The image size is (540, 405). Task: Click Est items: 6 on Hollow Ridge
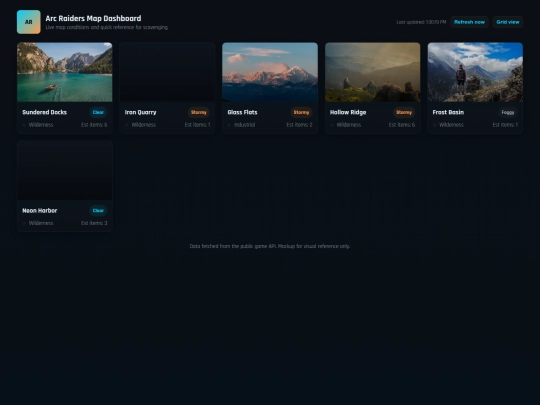pyautogui.click(x=402, y=125)
